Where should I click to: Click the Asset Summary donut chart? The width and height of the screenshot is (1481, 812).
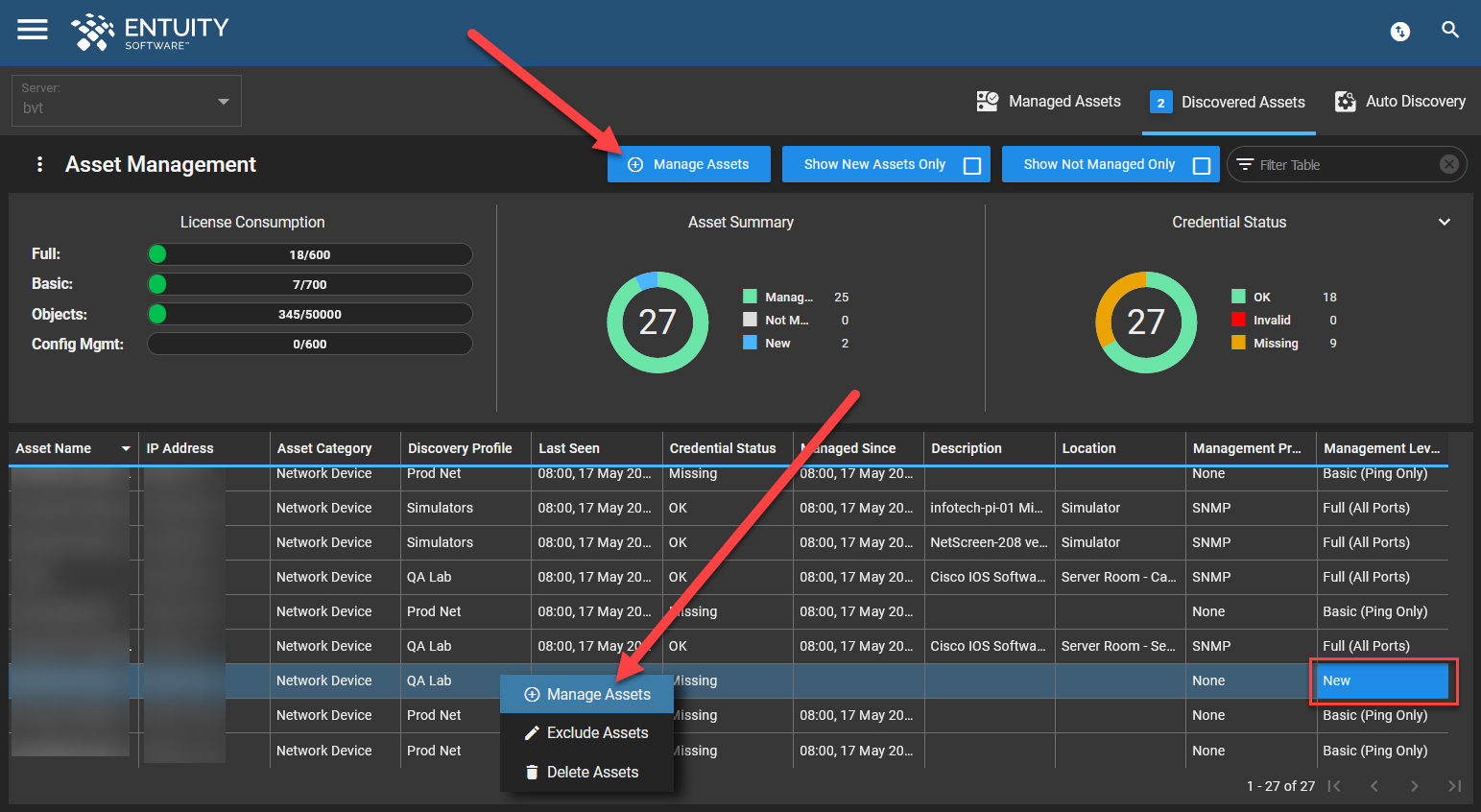657,322
